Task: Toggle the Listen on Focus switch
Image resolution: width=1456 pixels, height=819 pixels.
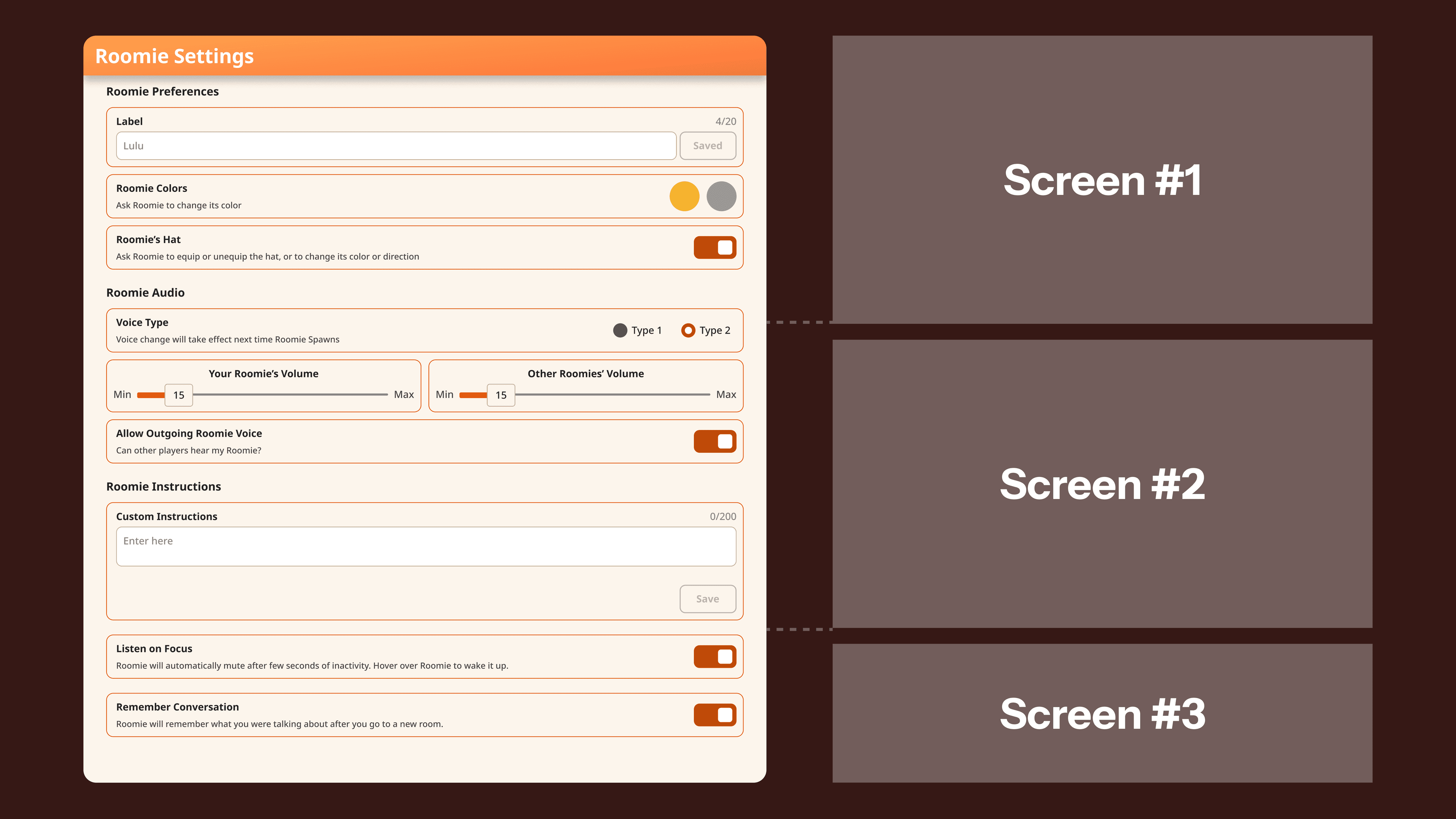Action: (715, 657)
